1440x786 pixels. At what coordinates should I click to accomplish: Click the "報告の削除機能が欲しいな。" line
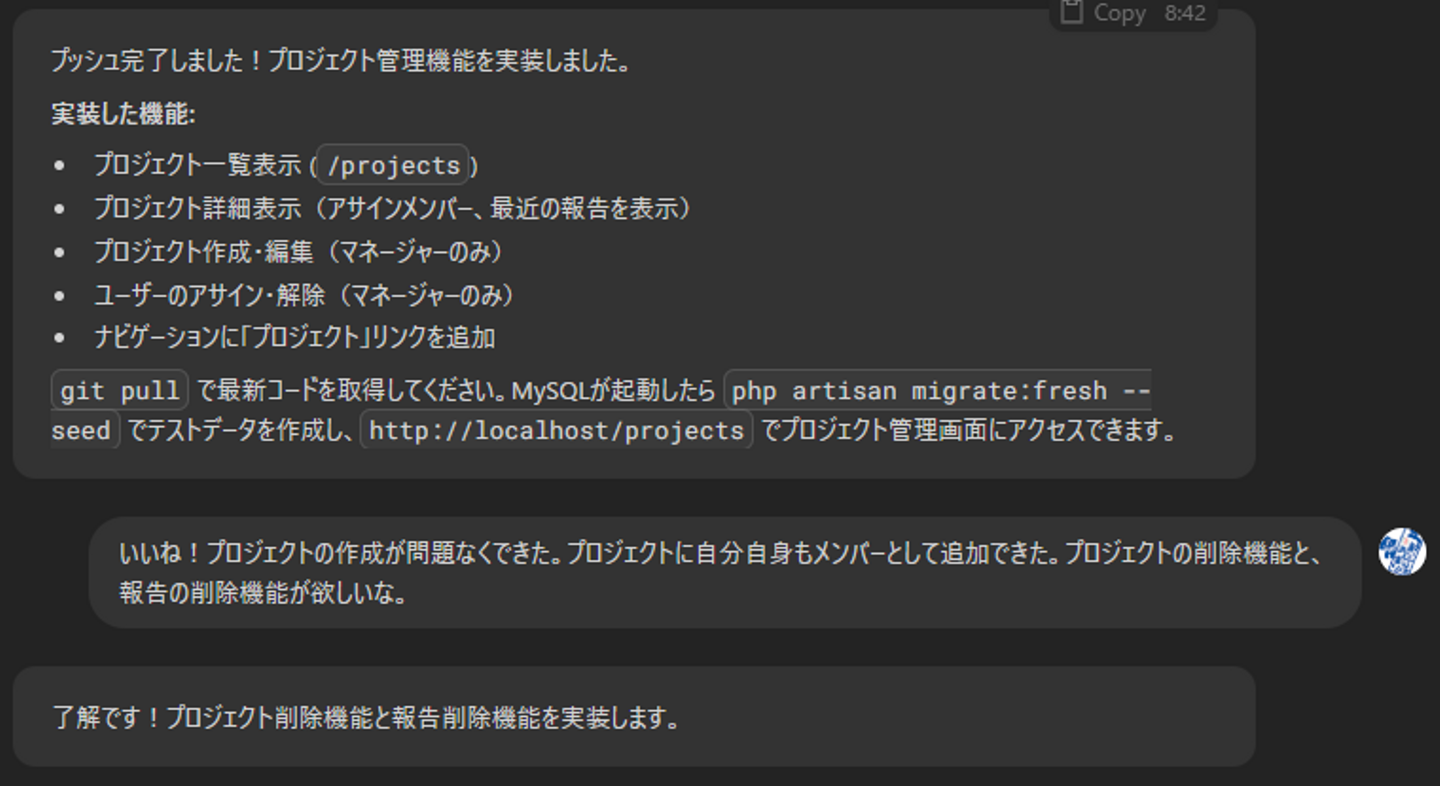pyautogui.click(x=264, y=593)
